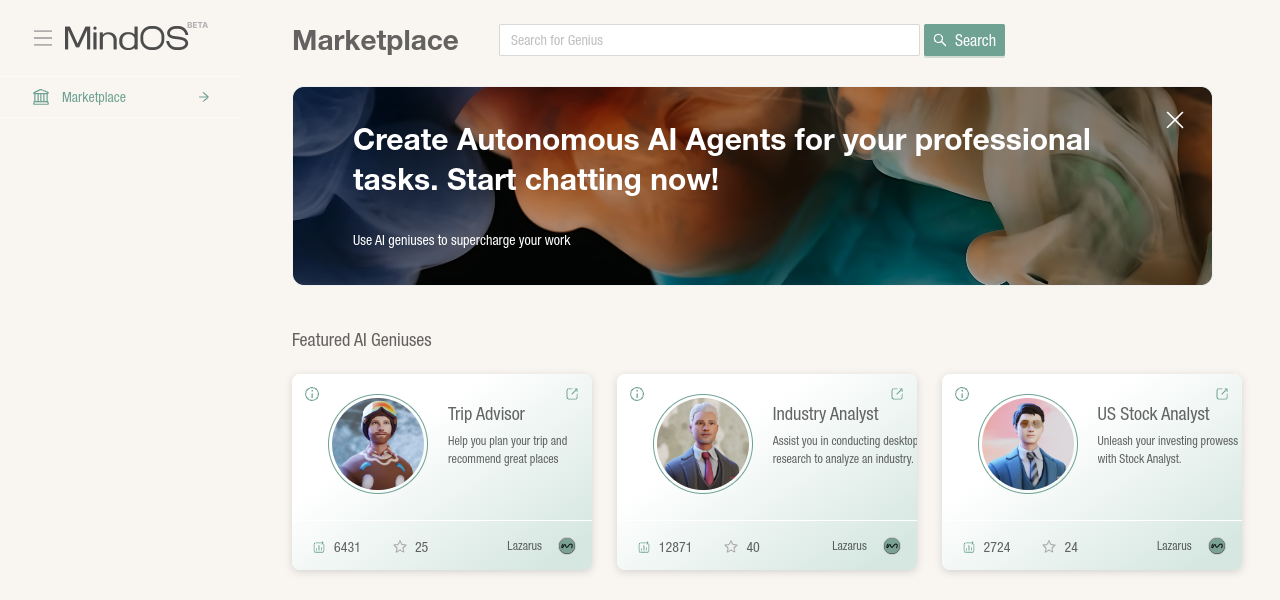The image size is (1280, 600).
Task: Click the MindOS logo
Action: (x=127, y=38)
